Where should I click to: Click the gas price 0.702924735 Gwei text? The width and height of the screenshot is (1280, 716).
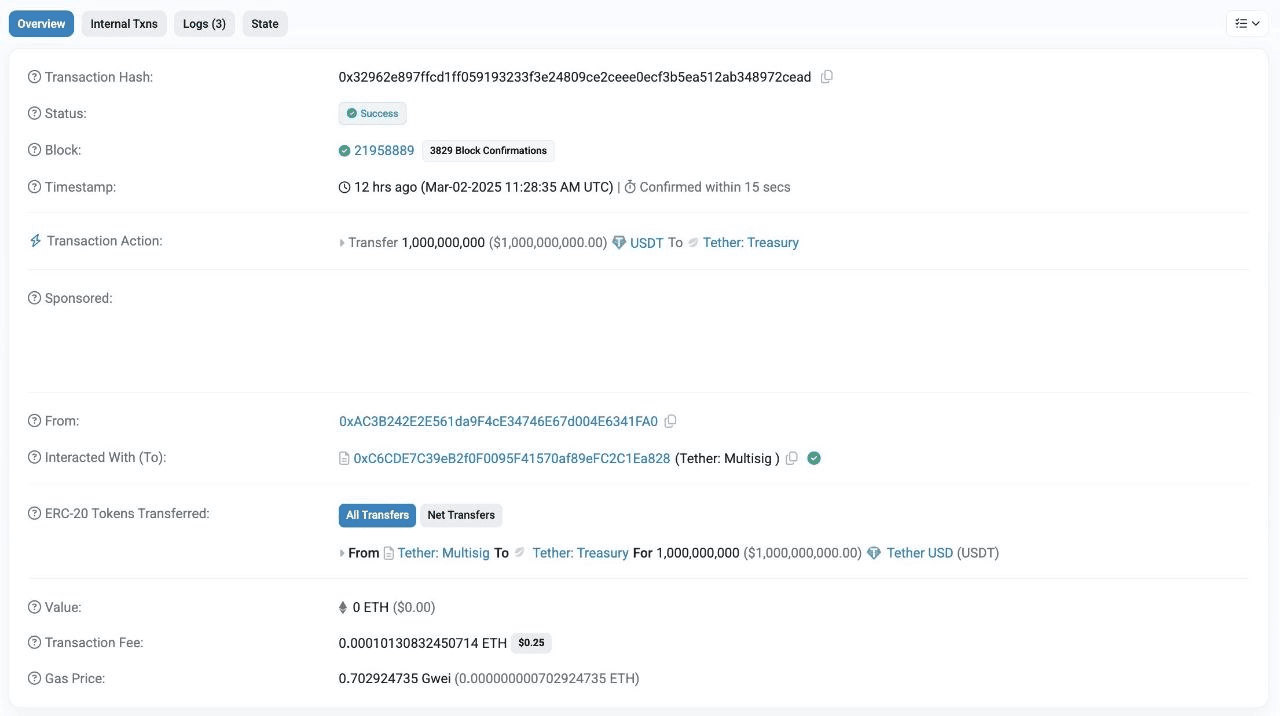pos(395,678)
